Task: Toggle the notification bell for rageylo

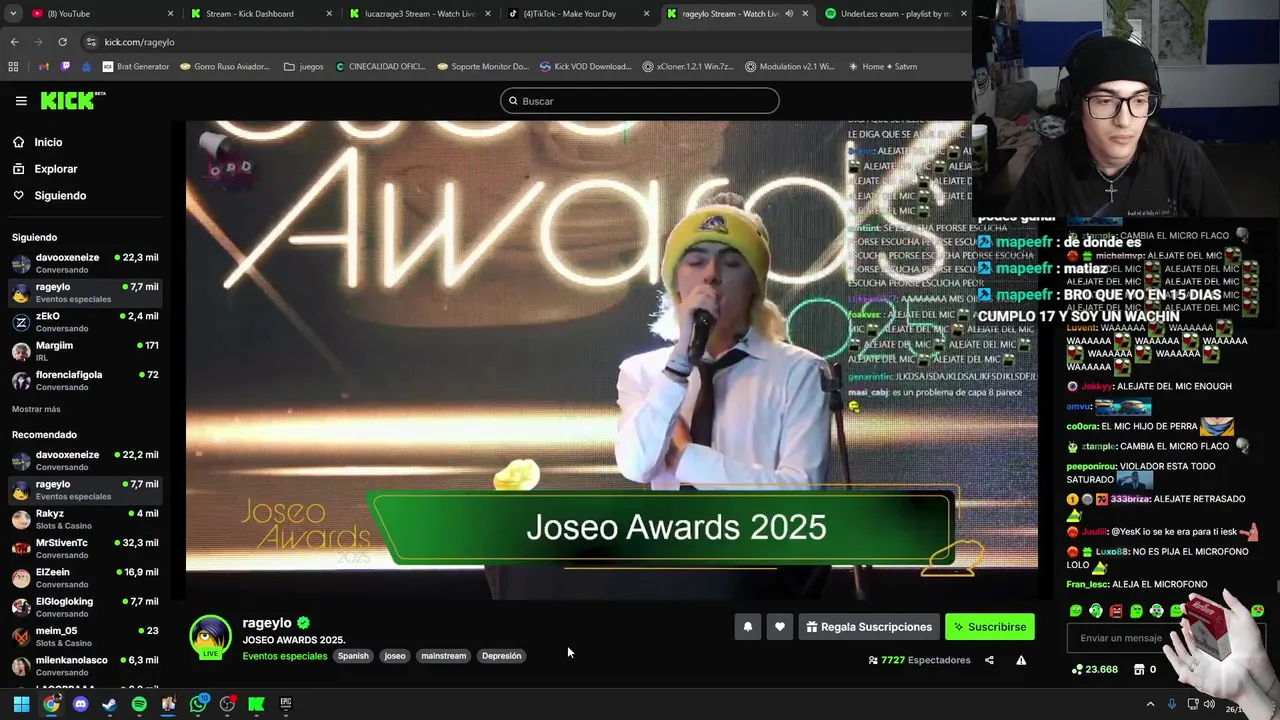Action: pos(747,627)
